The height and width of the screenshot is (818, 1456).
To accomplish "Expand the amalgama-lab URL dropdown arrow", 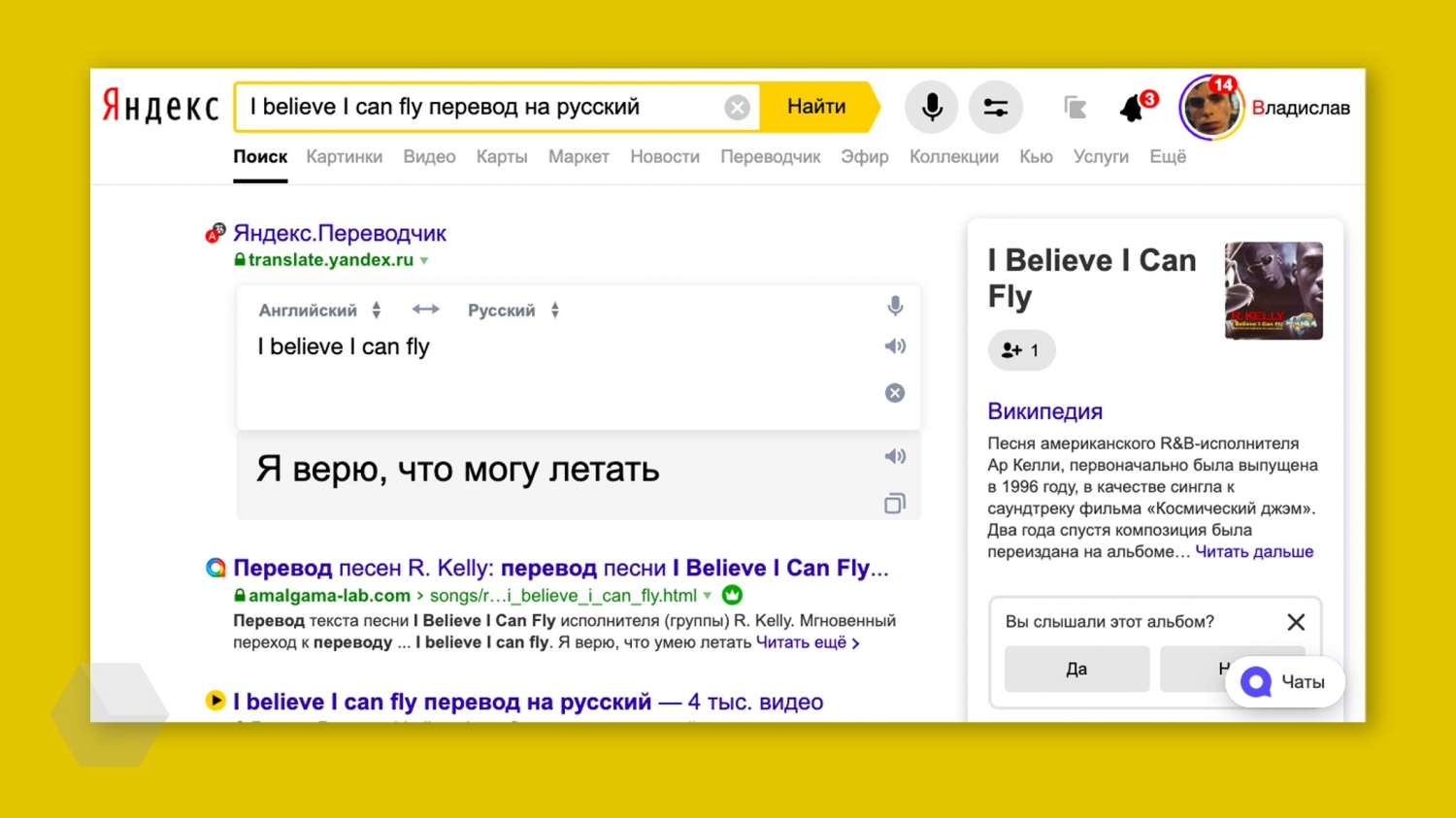I will [x=708, y=596].
